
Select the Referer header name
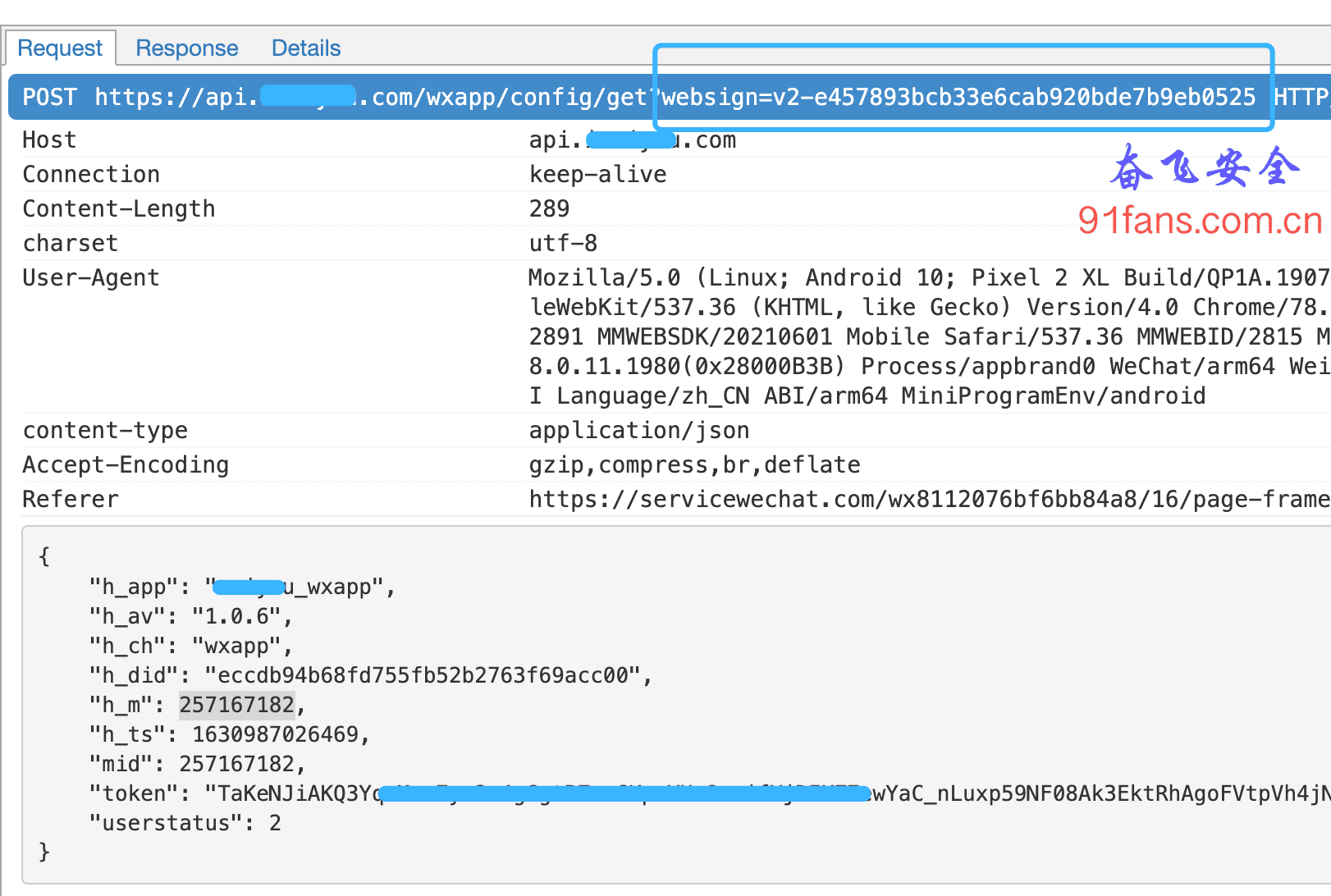point(71,500)
